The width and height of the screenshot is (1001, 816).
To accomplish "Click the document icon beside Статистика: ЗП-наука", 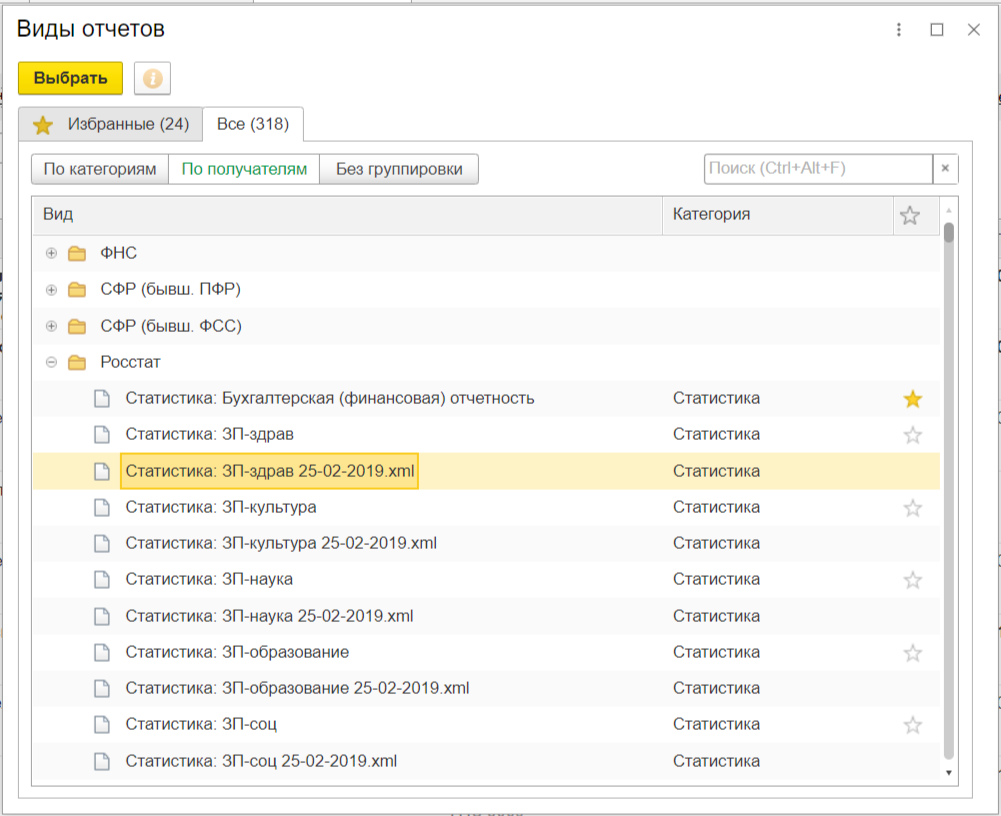I will (102, 580).
